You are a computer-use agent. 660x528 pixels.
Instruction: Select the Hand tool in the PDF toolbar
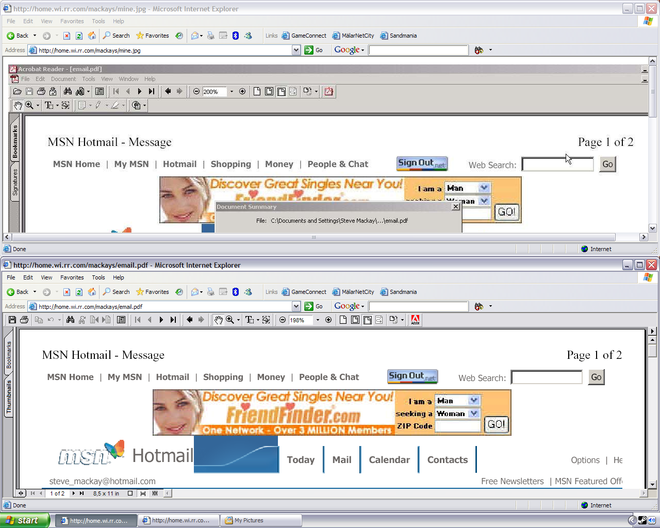[218, 320]
